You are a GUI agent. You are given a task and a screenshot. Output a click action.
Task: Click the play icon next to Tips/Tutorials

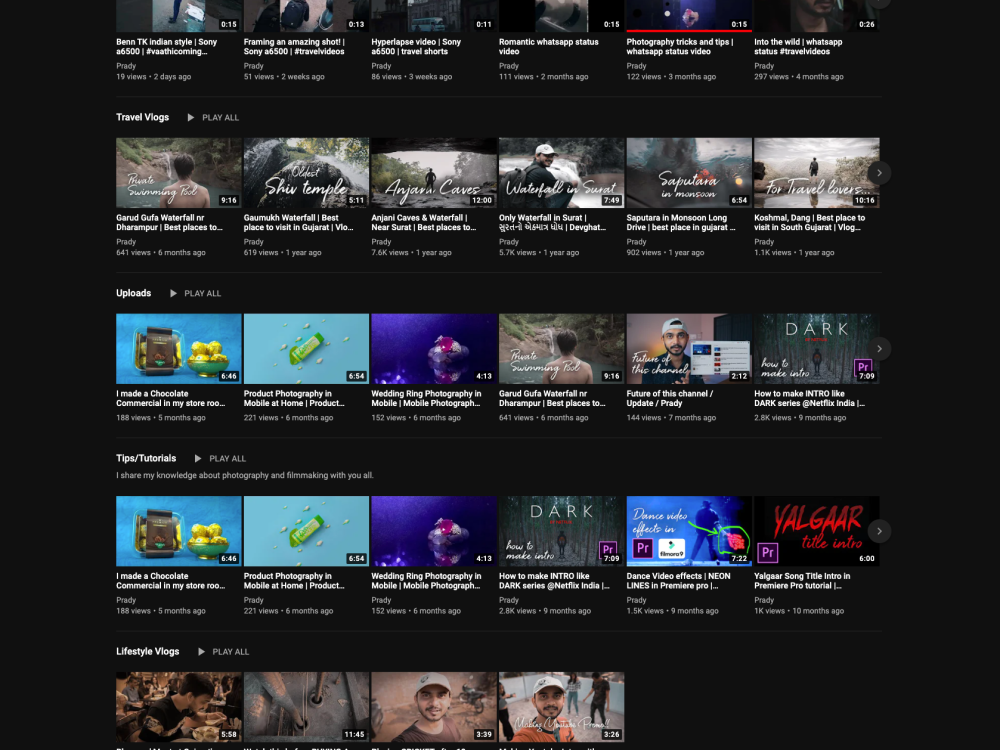pyautogui.click(x=198, y=459)
